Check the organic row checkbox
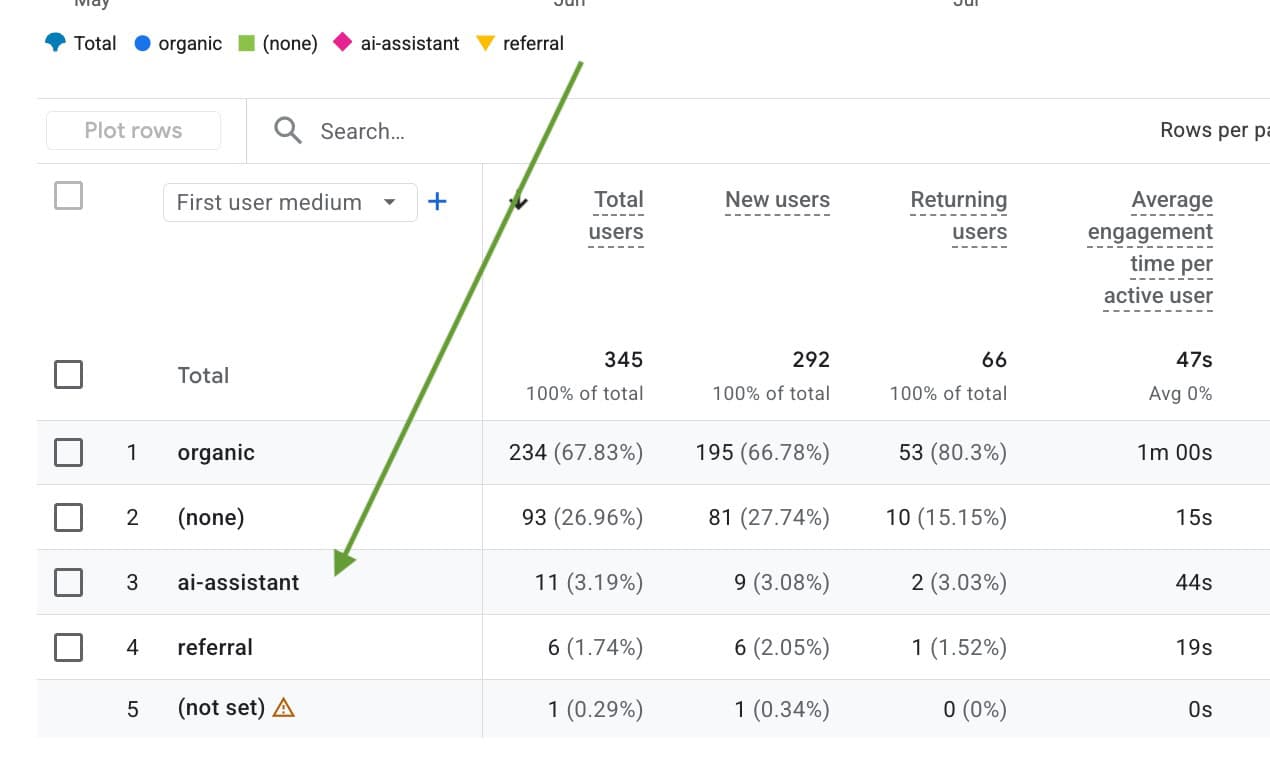 point(68,453)
